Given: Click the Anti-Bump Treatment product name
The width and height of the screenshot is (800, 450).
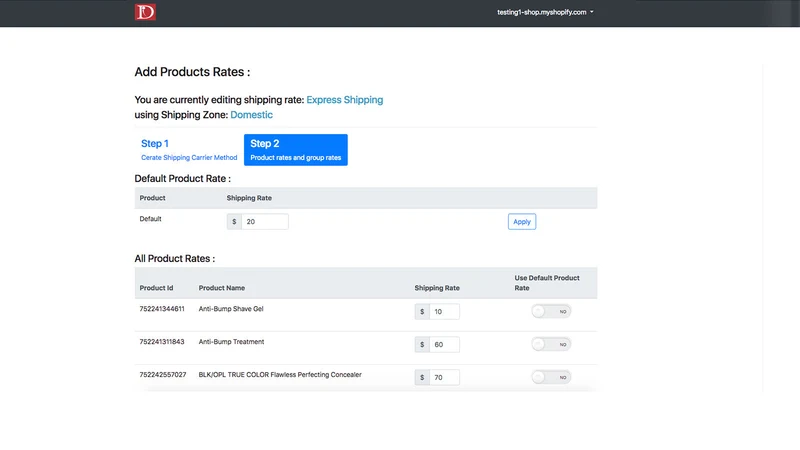Looking at the screenshot, I should pos(231,342).
